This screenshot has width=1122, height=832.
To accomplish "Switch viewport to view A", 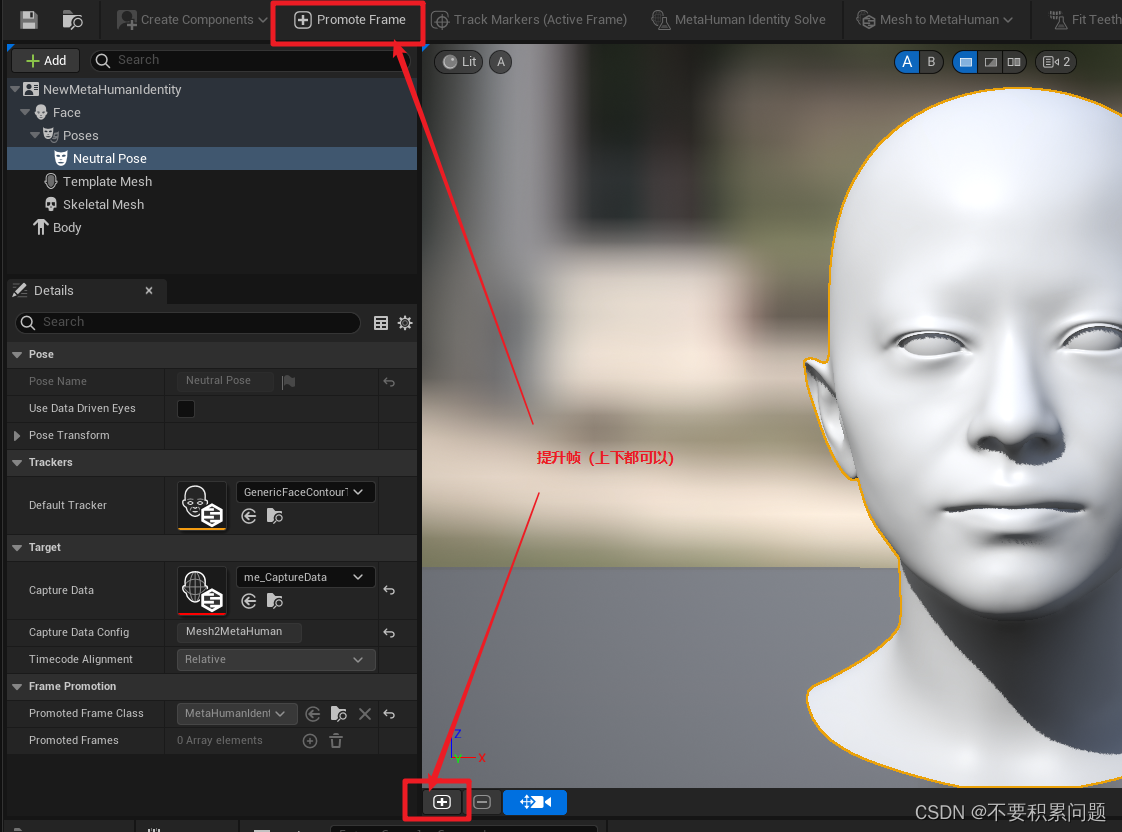I will pos(907,62).
